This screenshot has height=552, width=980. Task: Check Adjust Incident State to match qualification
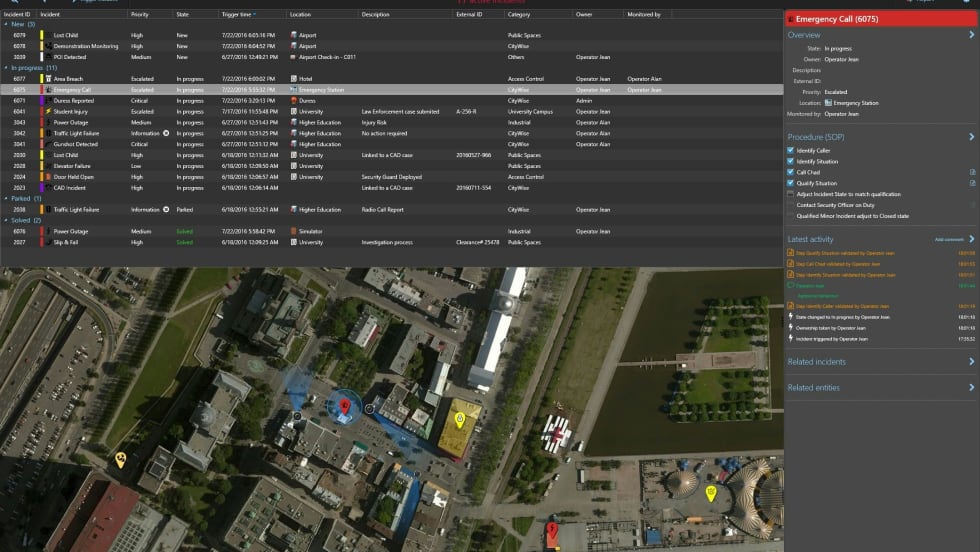pyautogui.click(x=791, y=194)
